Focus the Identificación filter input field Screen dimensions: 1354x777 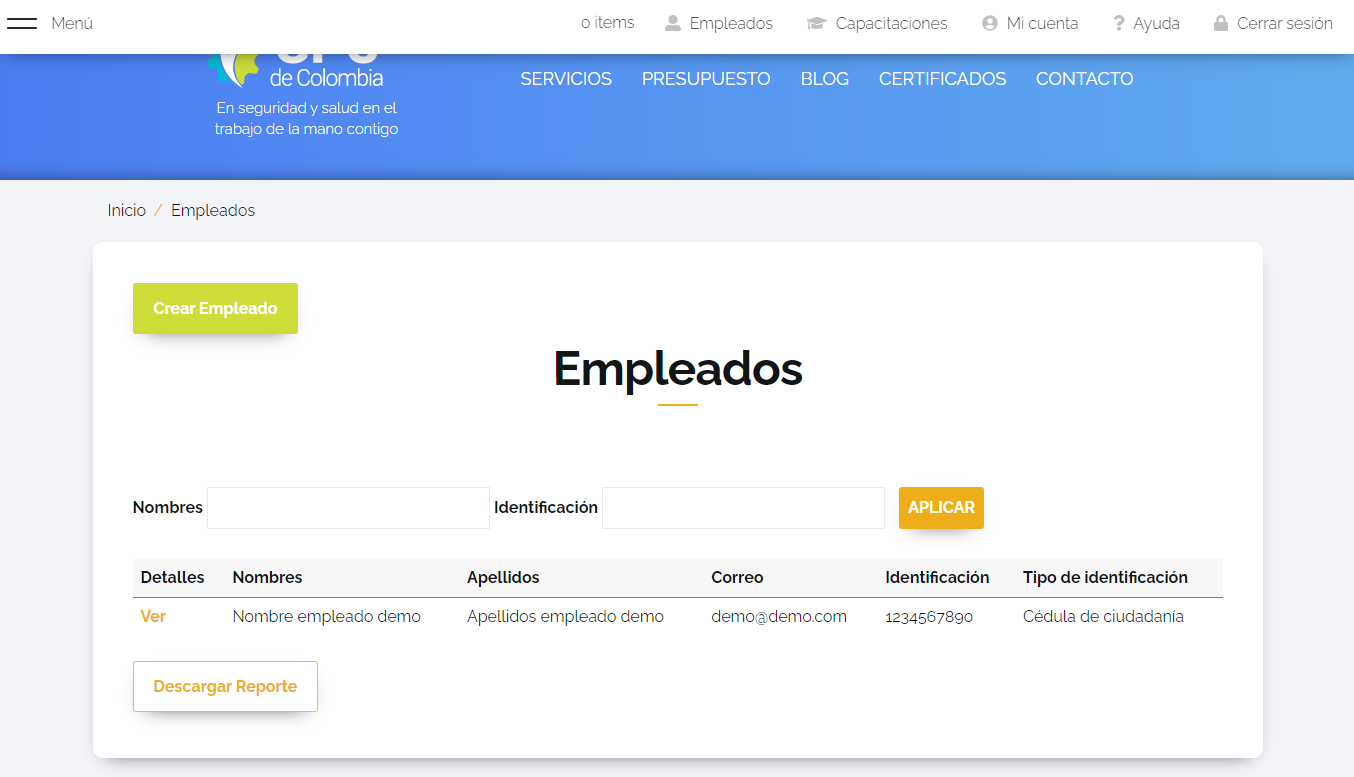point(743,508)
